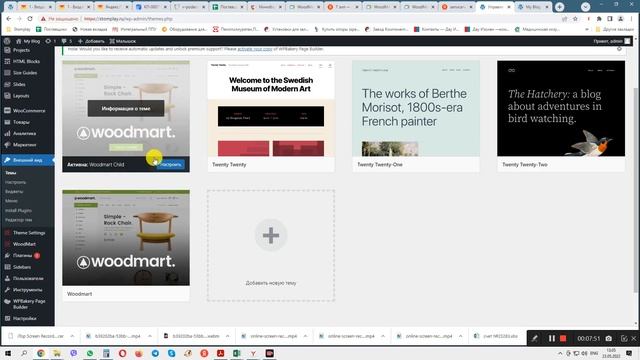
Task: Click Информация о теме on active theme
Action: (126, 109)
